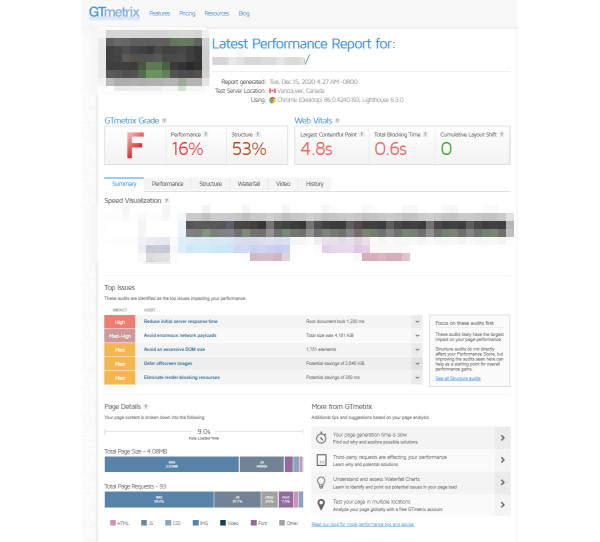
Task: Open help icon next to Web Vitals
Action: pos(337,121)
